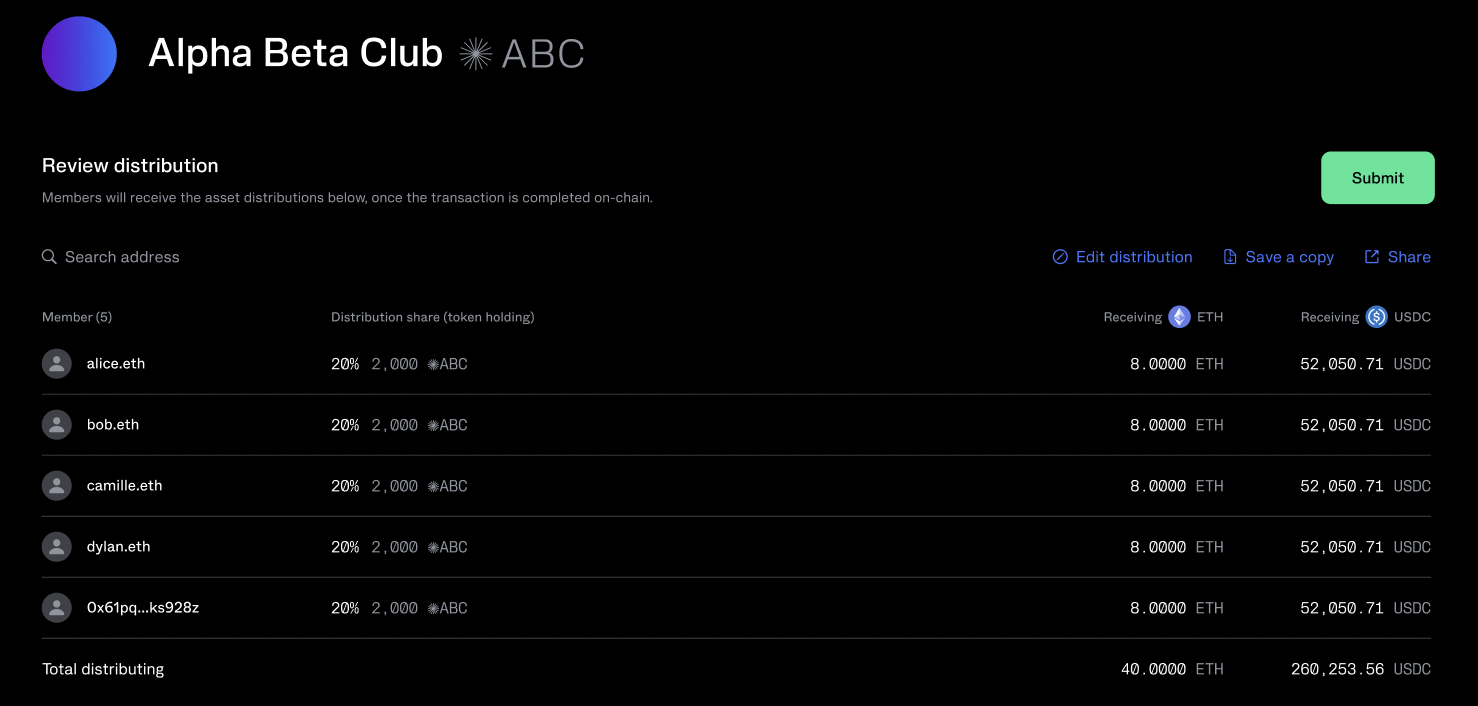Click the Ethereum icon in Receiving header
The height and width of the screenshot is (706, 1478).
(x=1180, y=317)
